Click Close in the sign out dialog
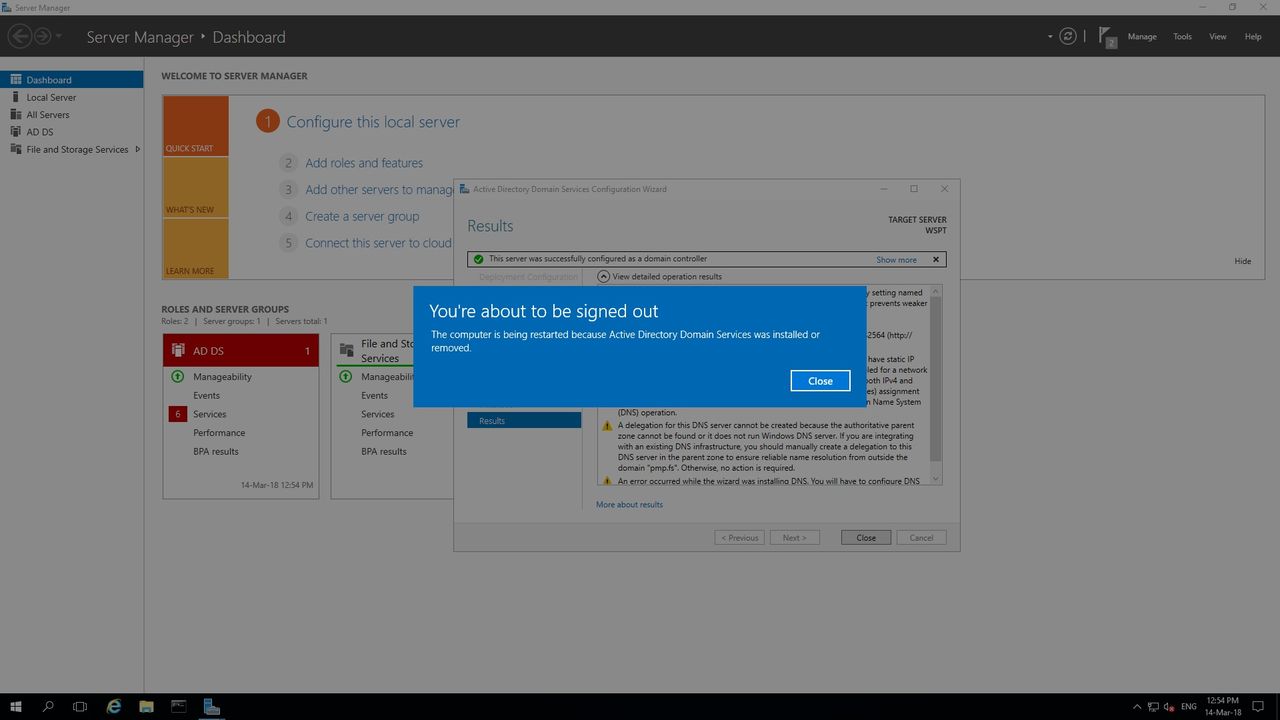This screenshot has height=720, width=1280. click(x=820, y=381)
